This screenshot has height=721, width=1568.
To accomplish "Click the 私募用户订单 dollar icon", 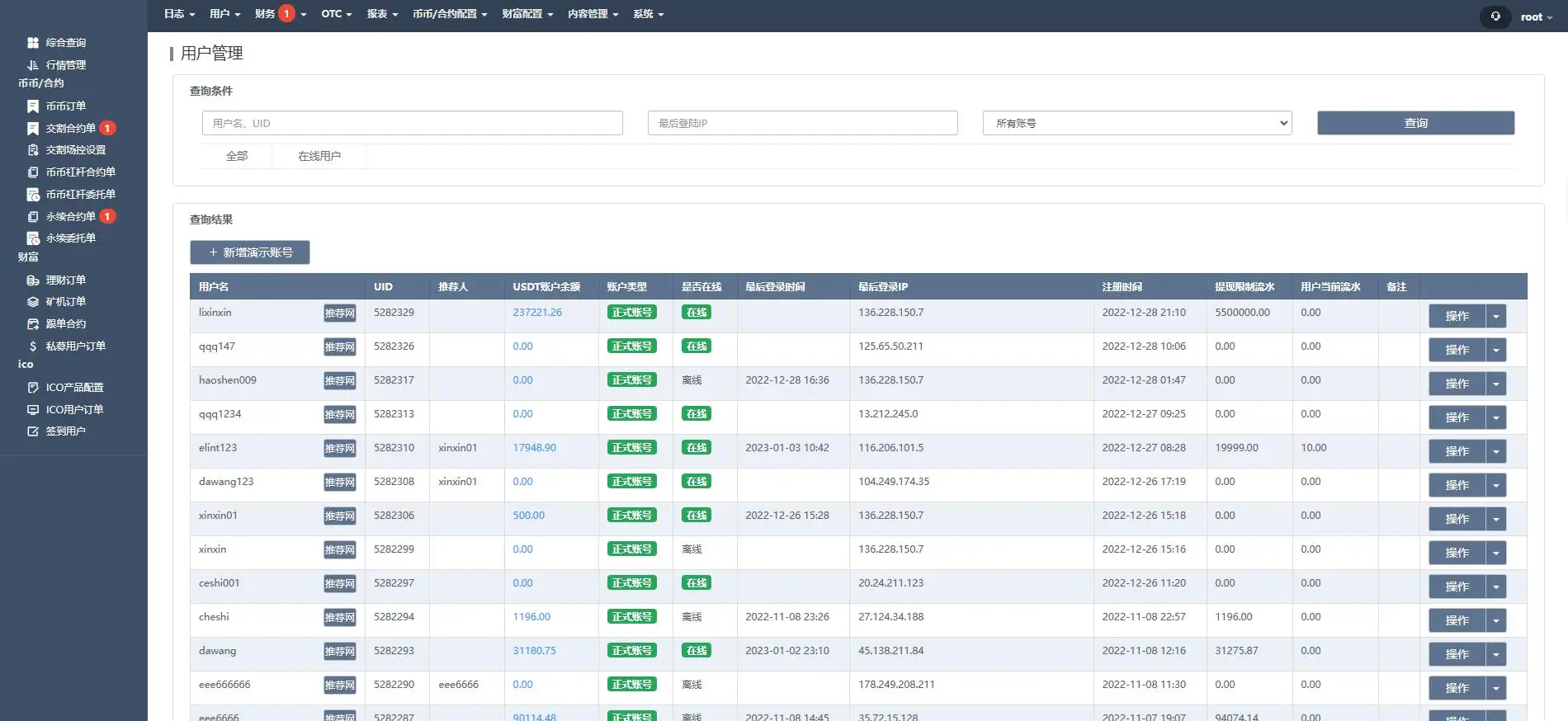I will tap(33, 346).
